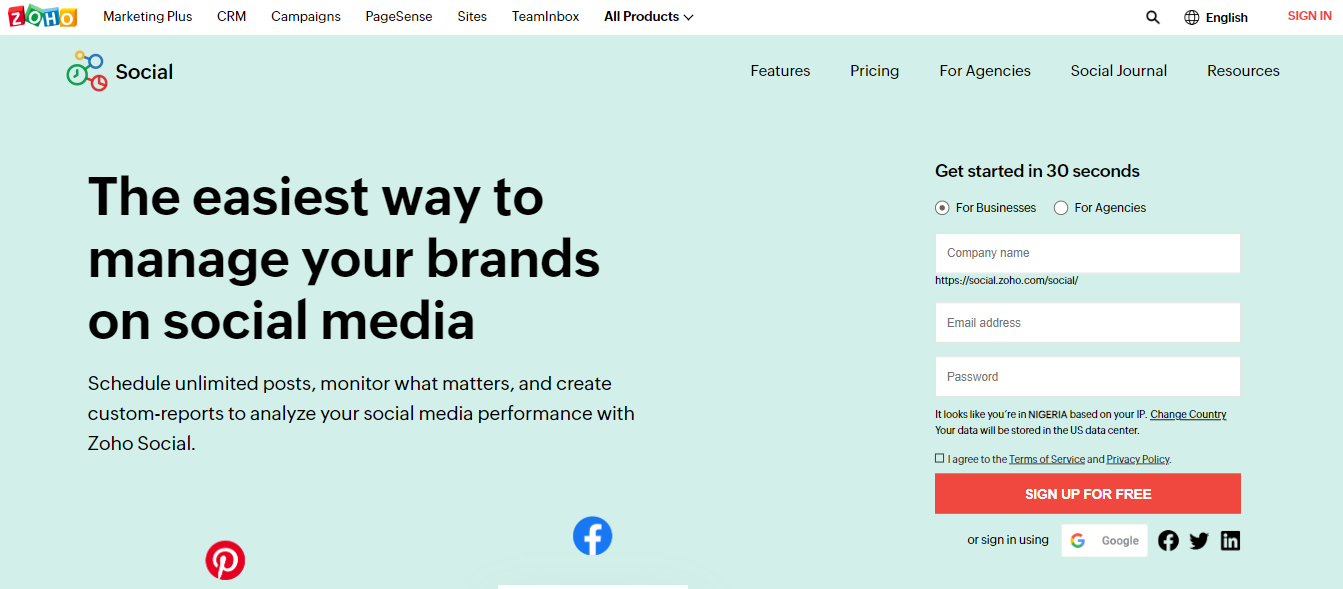Click the Zoho Social logo

pyautogui.click(x=119, y=70)
